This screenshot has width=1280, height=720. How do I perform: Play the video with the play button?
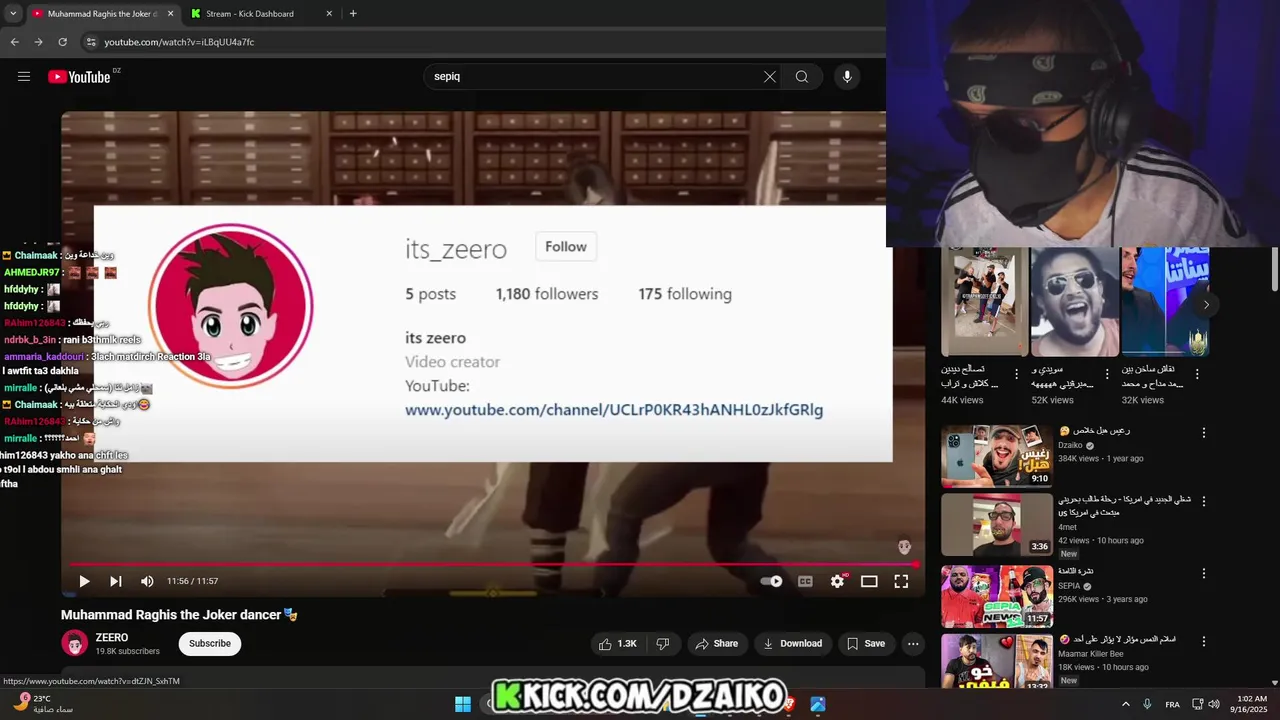pos(84,581)
